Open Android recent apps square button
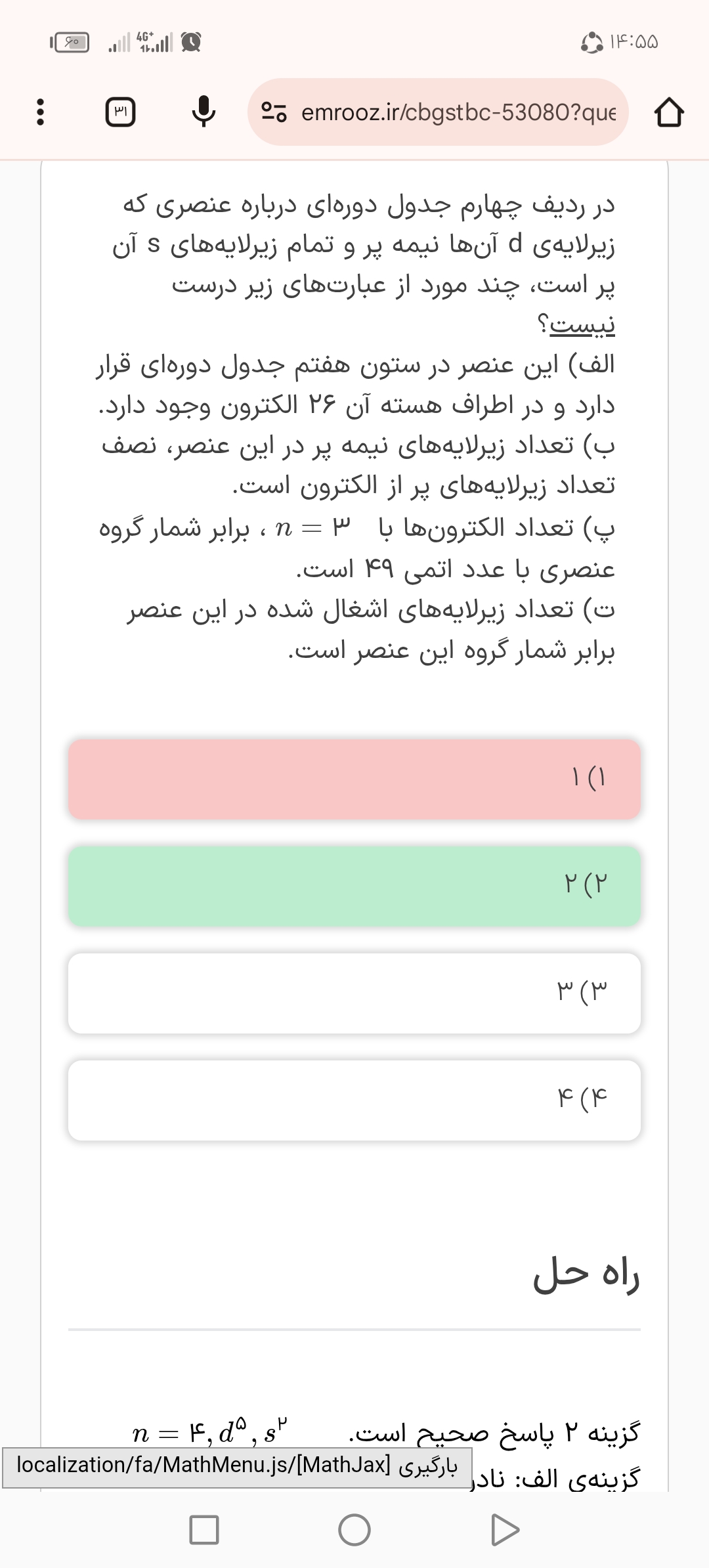709x1568 pixels. [204, 1529]
